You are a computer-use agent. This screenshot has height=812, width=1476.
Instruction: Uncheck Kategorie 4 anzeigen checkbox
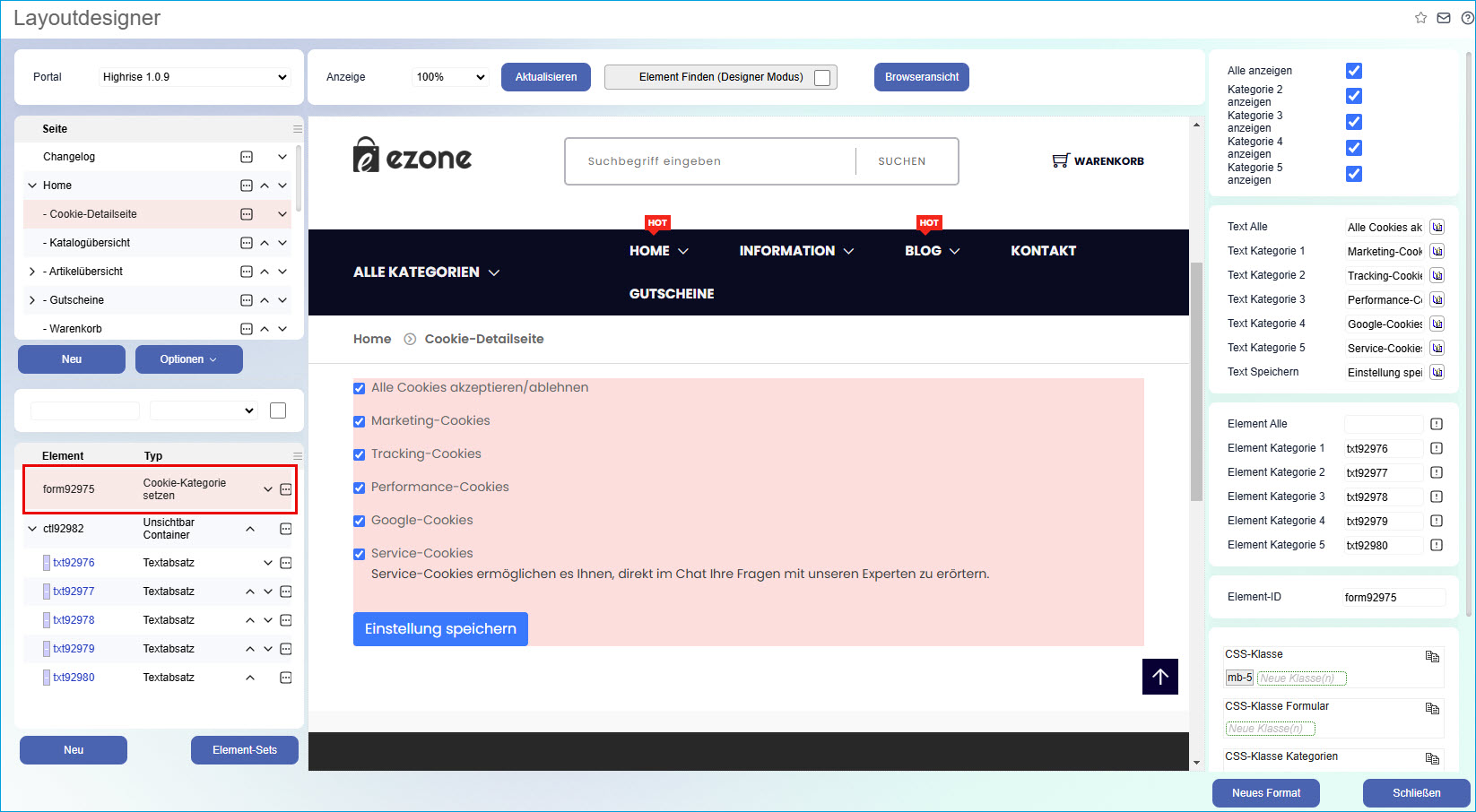1354,148
